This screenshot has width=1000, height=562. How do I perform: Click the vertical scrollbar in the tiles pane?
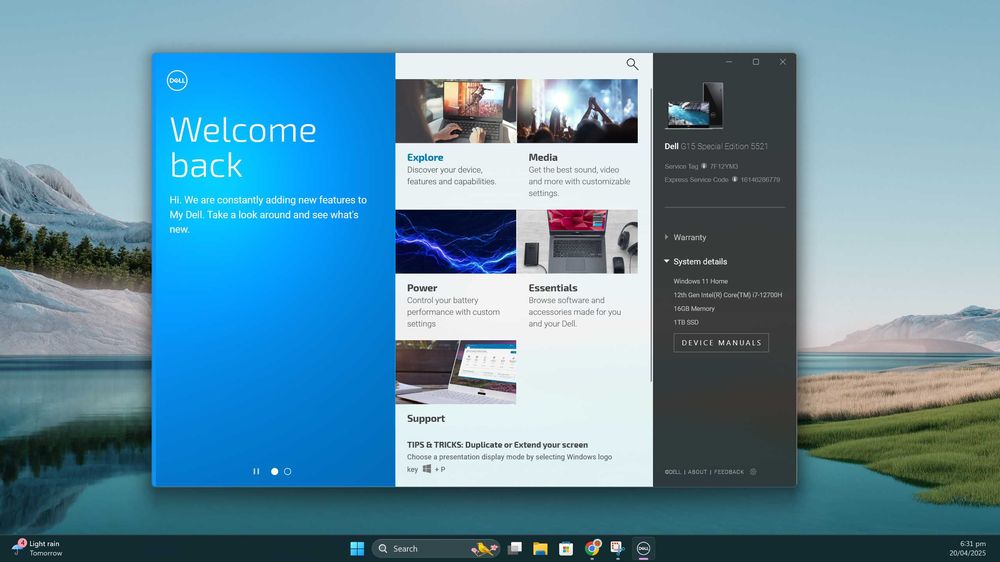click(651, 235)
